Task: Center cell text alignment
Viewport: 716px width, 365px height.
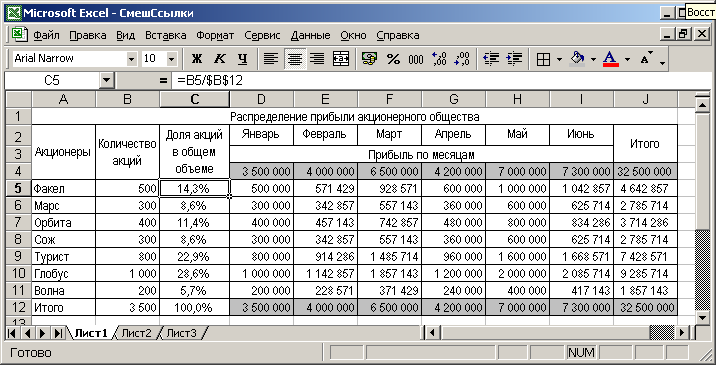Action: (295, 59)
